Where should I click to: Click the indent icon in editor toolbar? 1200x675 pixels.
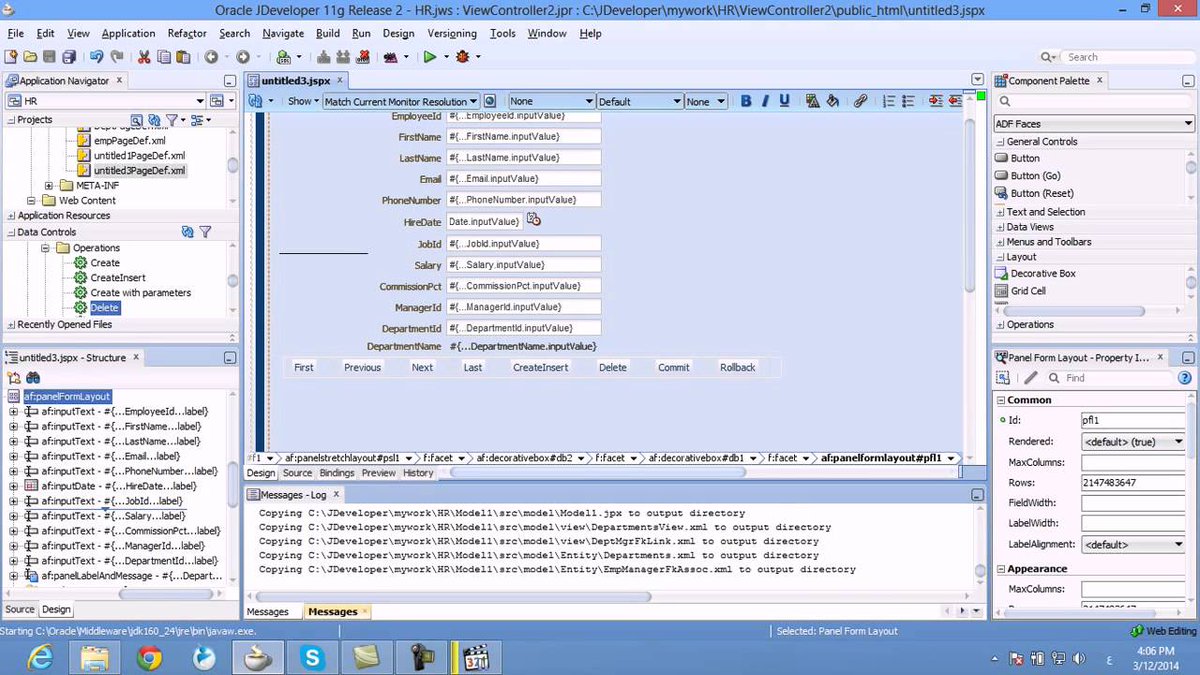[935, 101]
